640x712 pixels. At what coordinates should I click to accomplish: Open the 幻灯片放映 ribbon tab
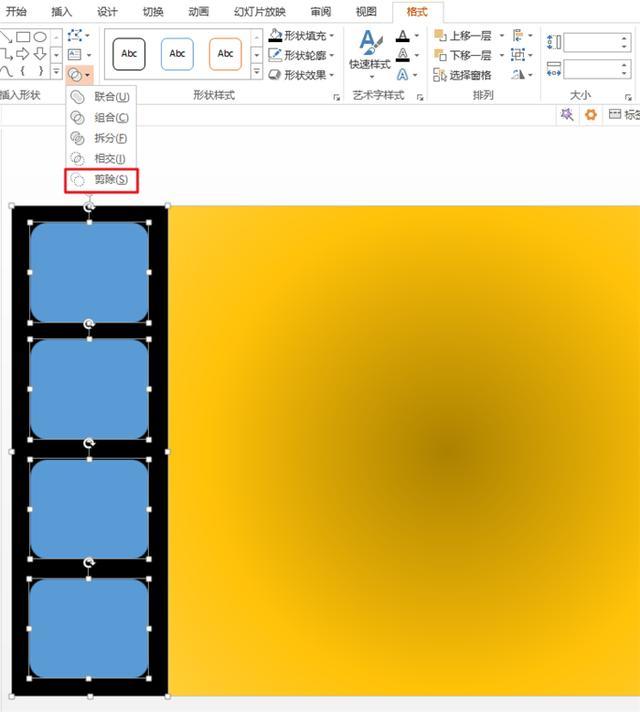tap(260, 11)
